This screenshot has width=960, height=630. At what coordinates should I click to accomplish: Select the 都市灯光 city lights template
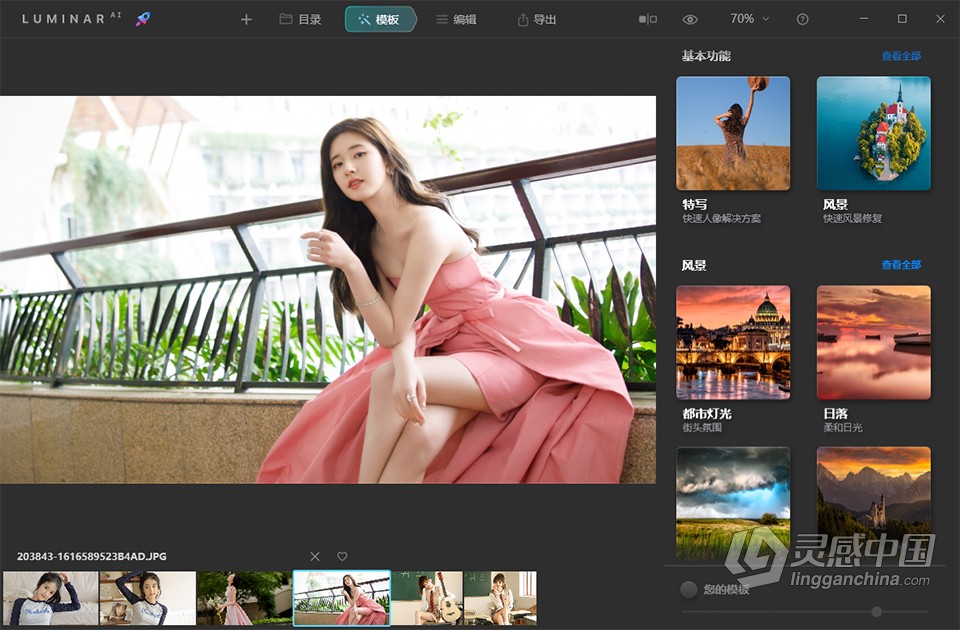[x=733, y=341]
